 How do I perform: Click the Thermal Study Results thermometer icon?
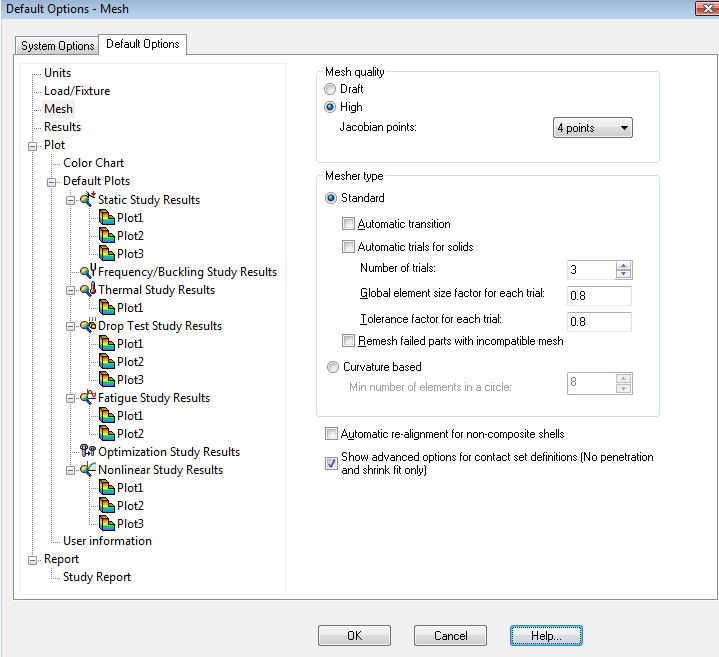point(88,289)
